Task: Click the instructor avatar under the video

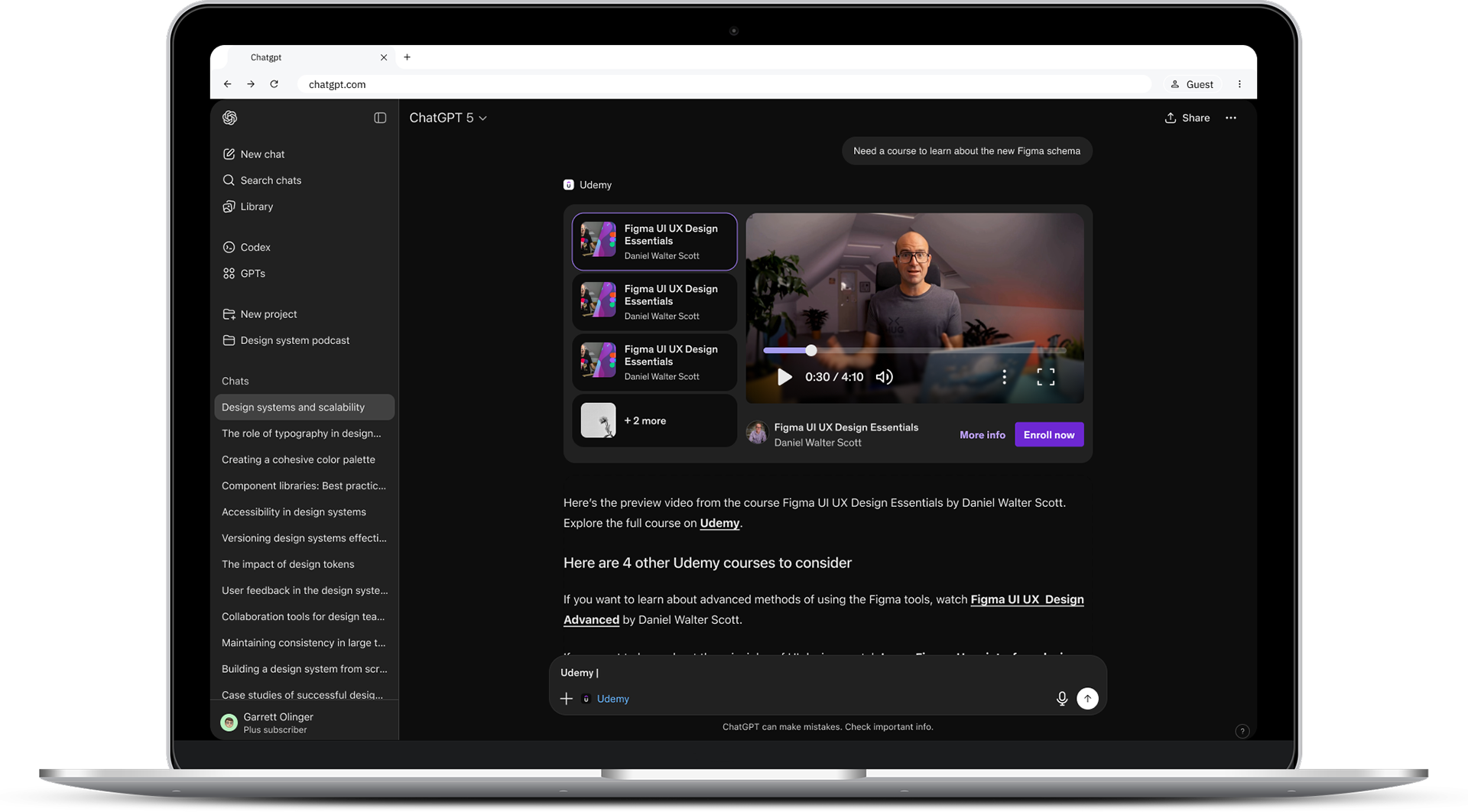Action: click(757, 434)
